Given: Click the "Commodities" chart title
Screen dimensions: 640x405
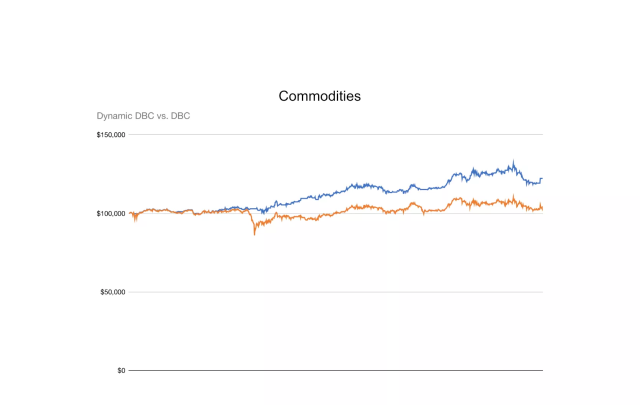Looking at the screenshot, I should coord(320,97).
